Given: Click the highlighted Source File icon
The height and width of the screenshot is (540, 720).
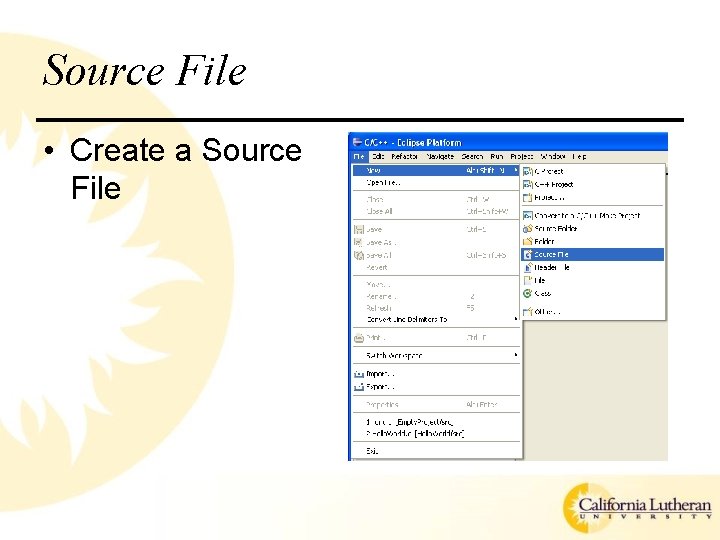Looking at the screenshot, I should point(528,254).
